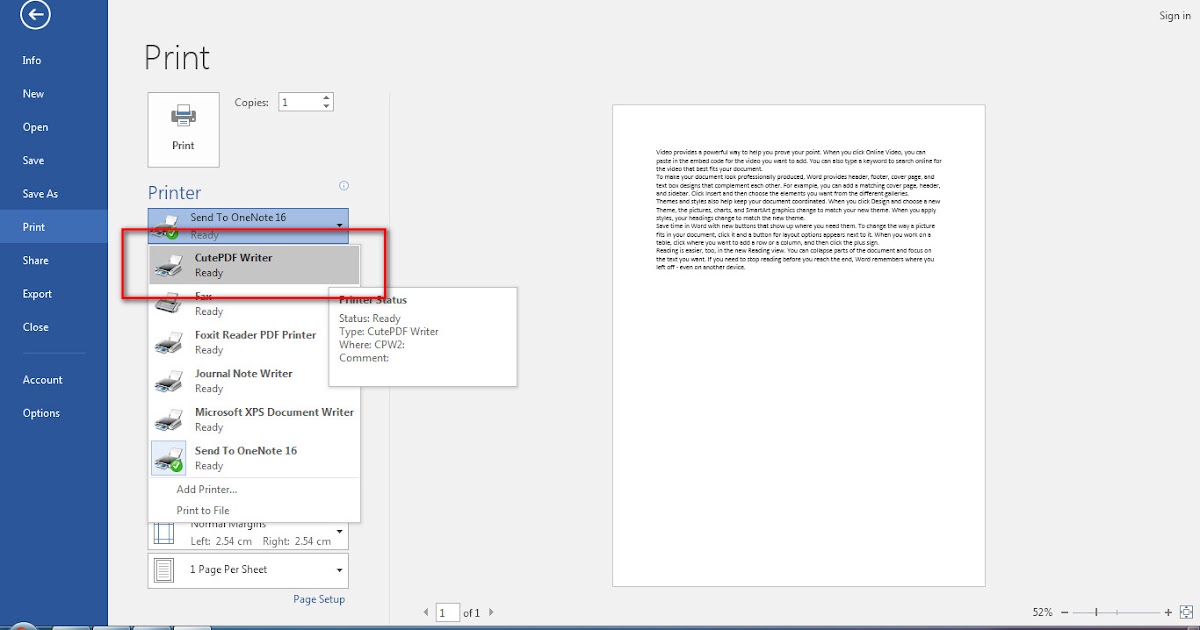Click Sign in at top right
The image size is (1200, 630).
1175,16
